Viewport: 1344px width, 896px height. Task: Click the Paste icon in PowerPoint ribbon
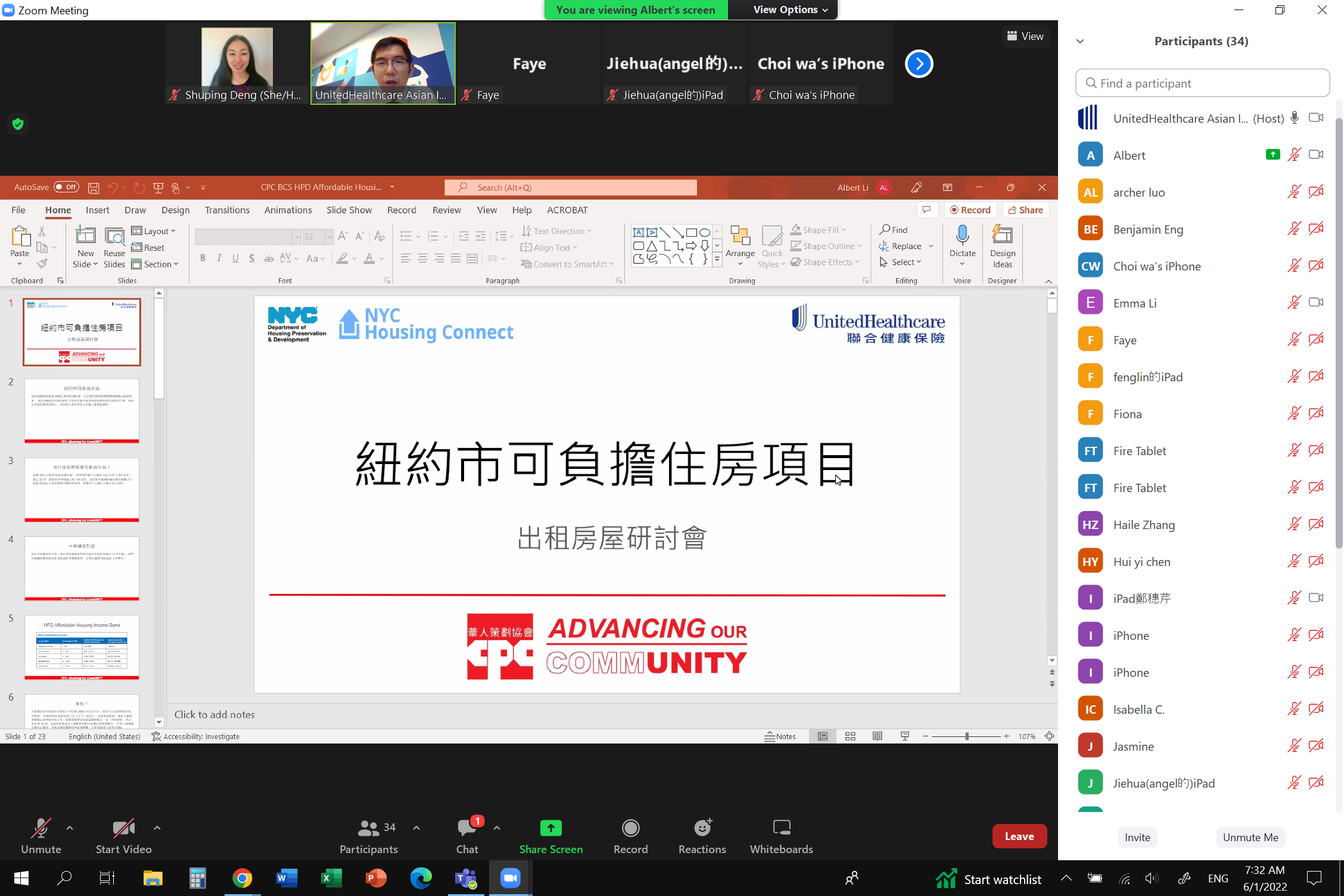coord(20,237)
